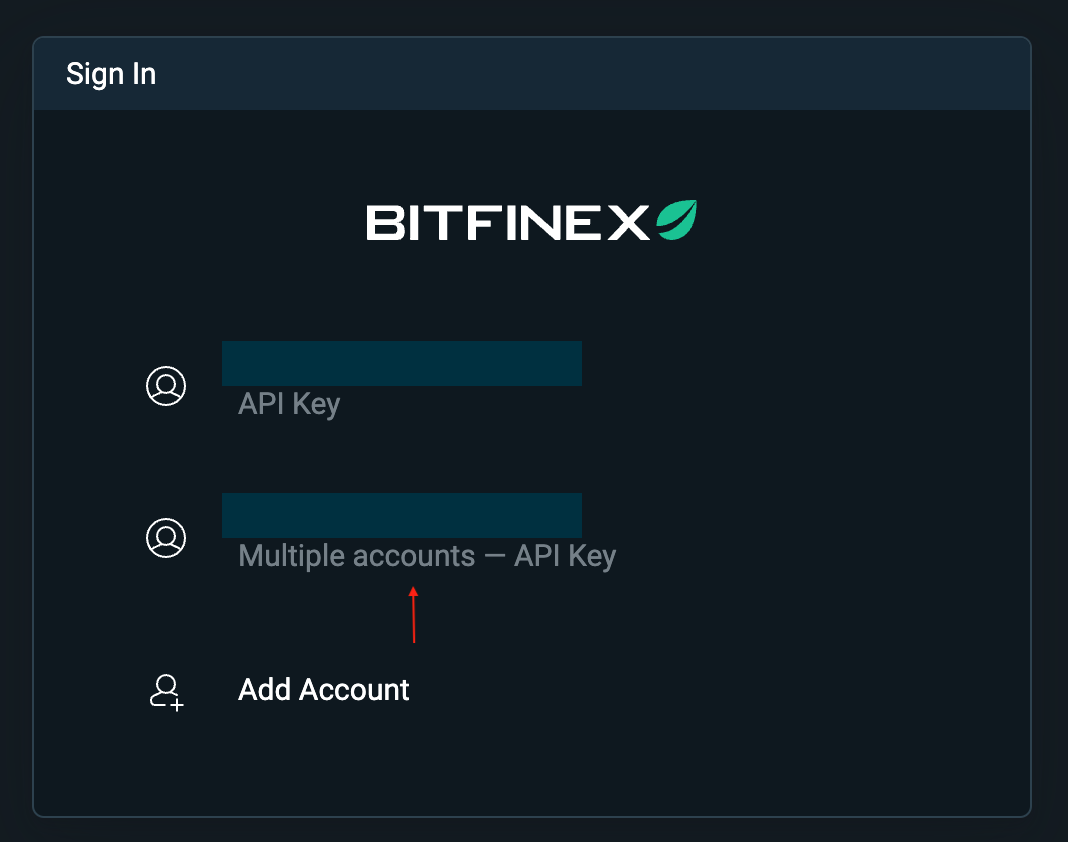Click the user avatar icon beside API Key account
The image size is (1068, 842).
(166, 386)
